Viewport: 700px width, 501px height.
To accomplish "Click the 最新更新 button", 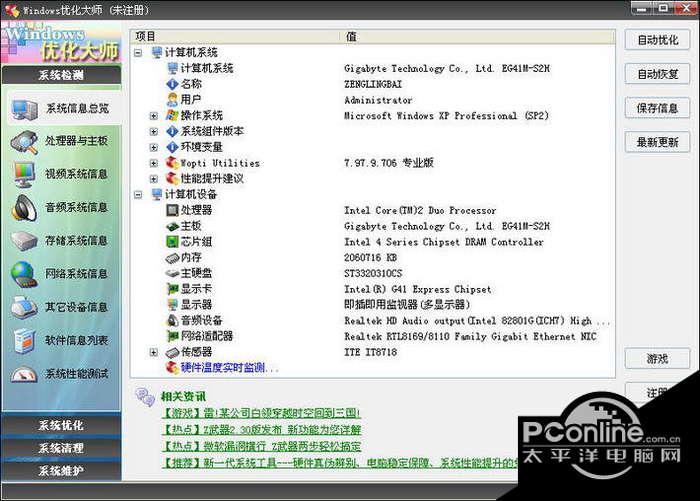I will pyautogui.click(x=658, y=142).
